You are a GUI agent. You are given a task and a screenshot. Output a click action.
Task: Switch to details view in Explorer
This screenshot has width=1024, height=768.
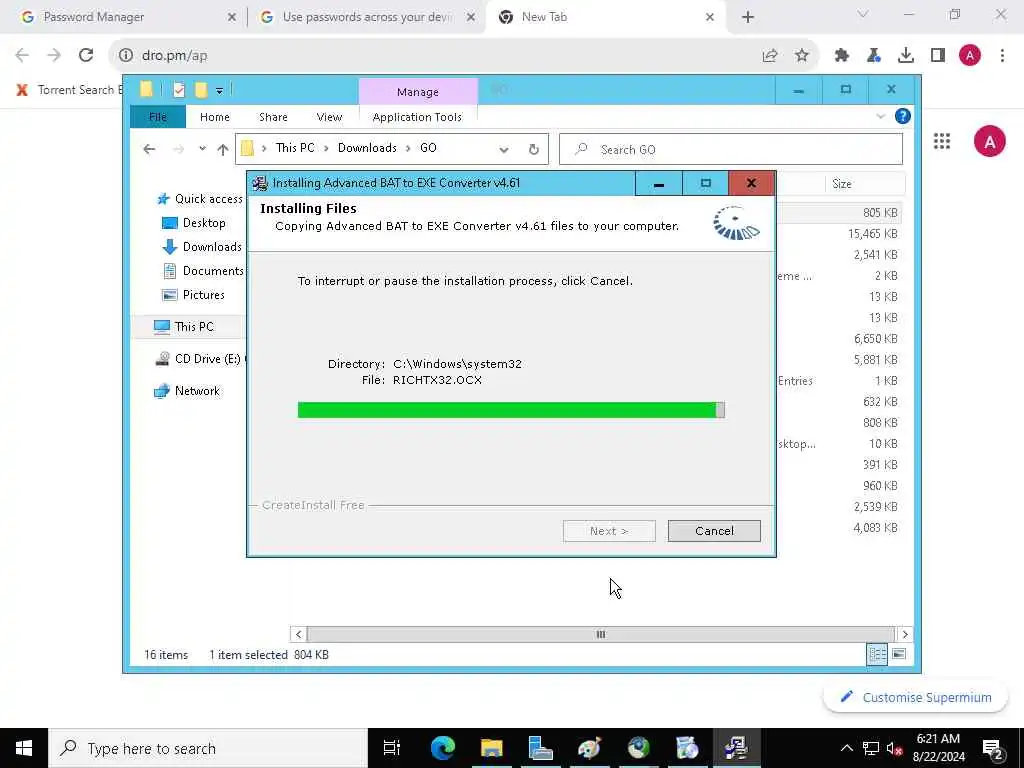(x=877, y=654)
